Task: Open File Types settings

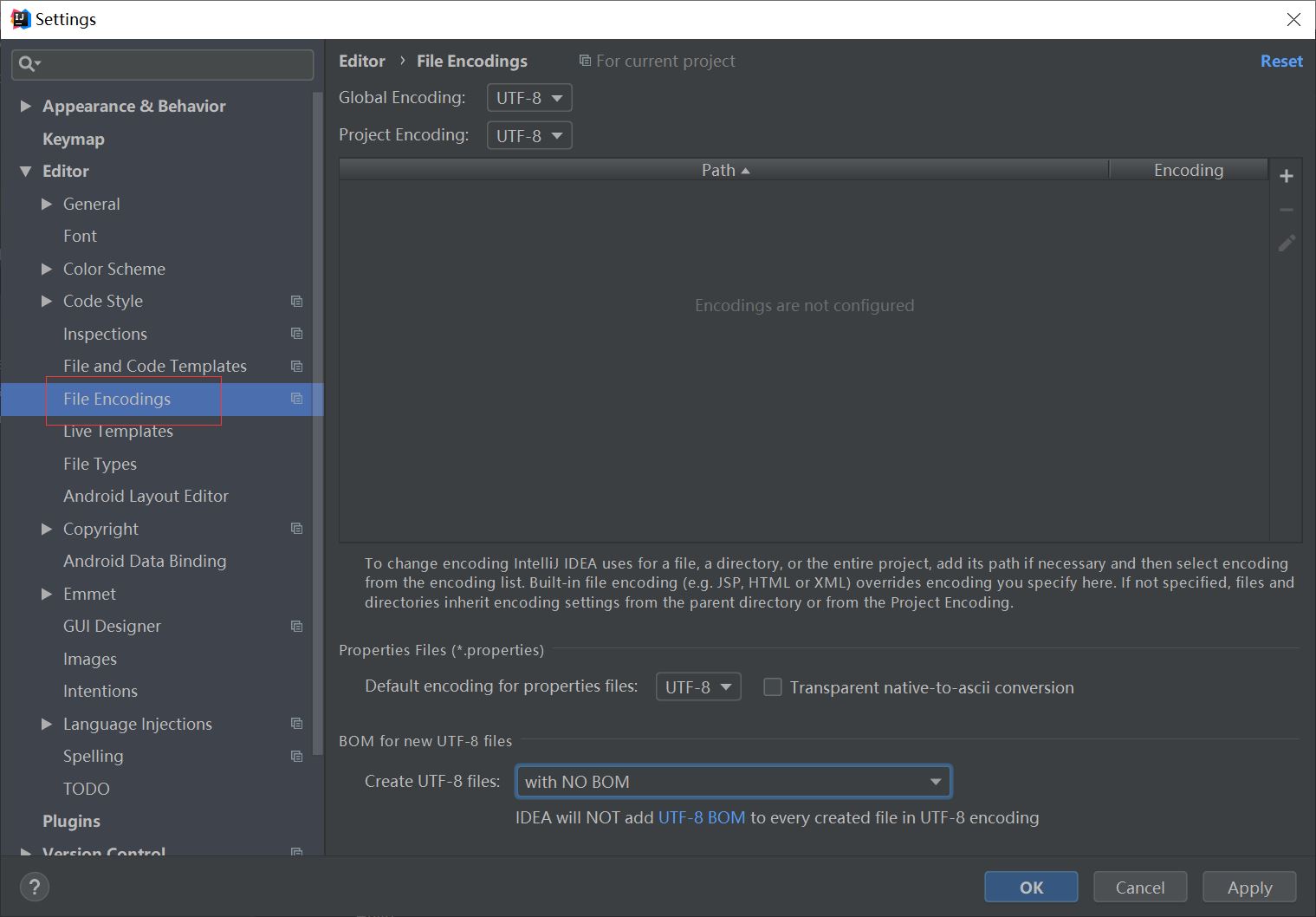Action: tap(100, 464)
